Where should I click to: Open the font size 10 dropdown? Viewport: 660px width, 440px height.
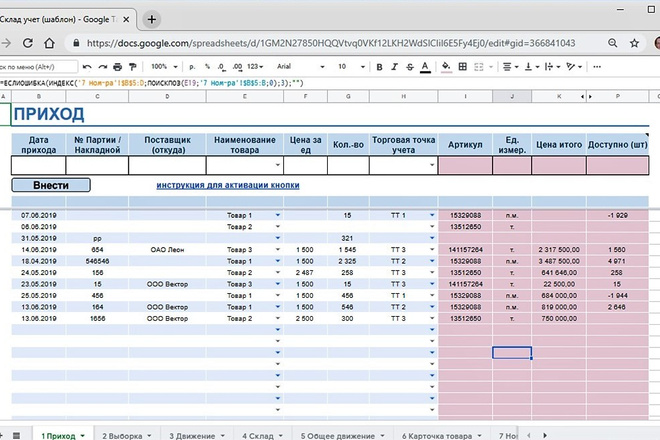[351, 67]
